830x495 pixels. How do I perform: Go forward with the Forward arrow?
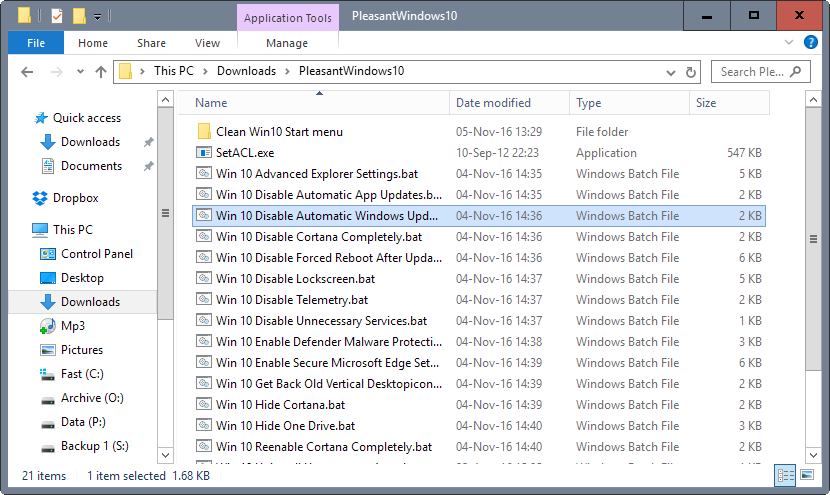(x=57, y=72)
